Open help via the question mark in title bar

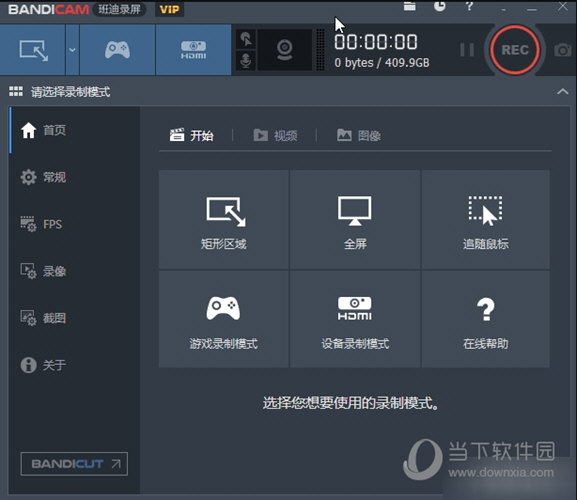[469, 6]
